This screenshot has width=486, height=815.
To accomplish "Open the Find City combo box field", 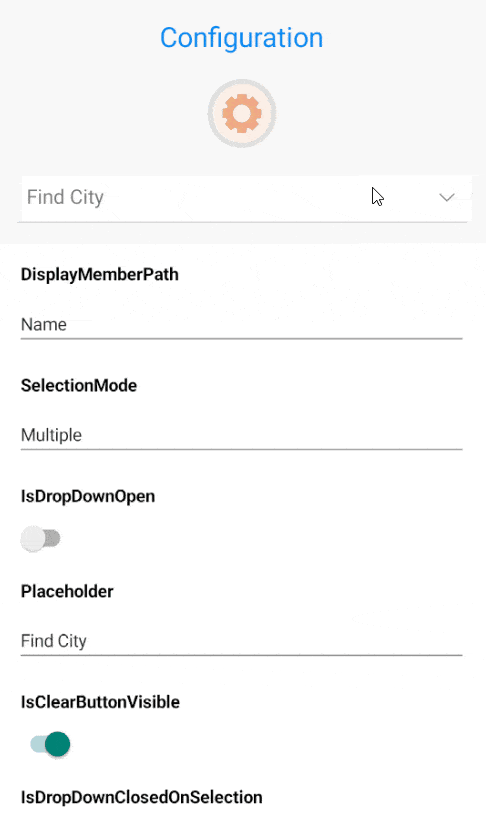I will click(246, 198).
